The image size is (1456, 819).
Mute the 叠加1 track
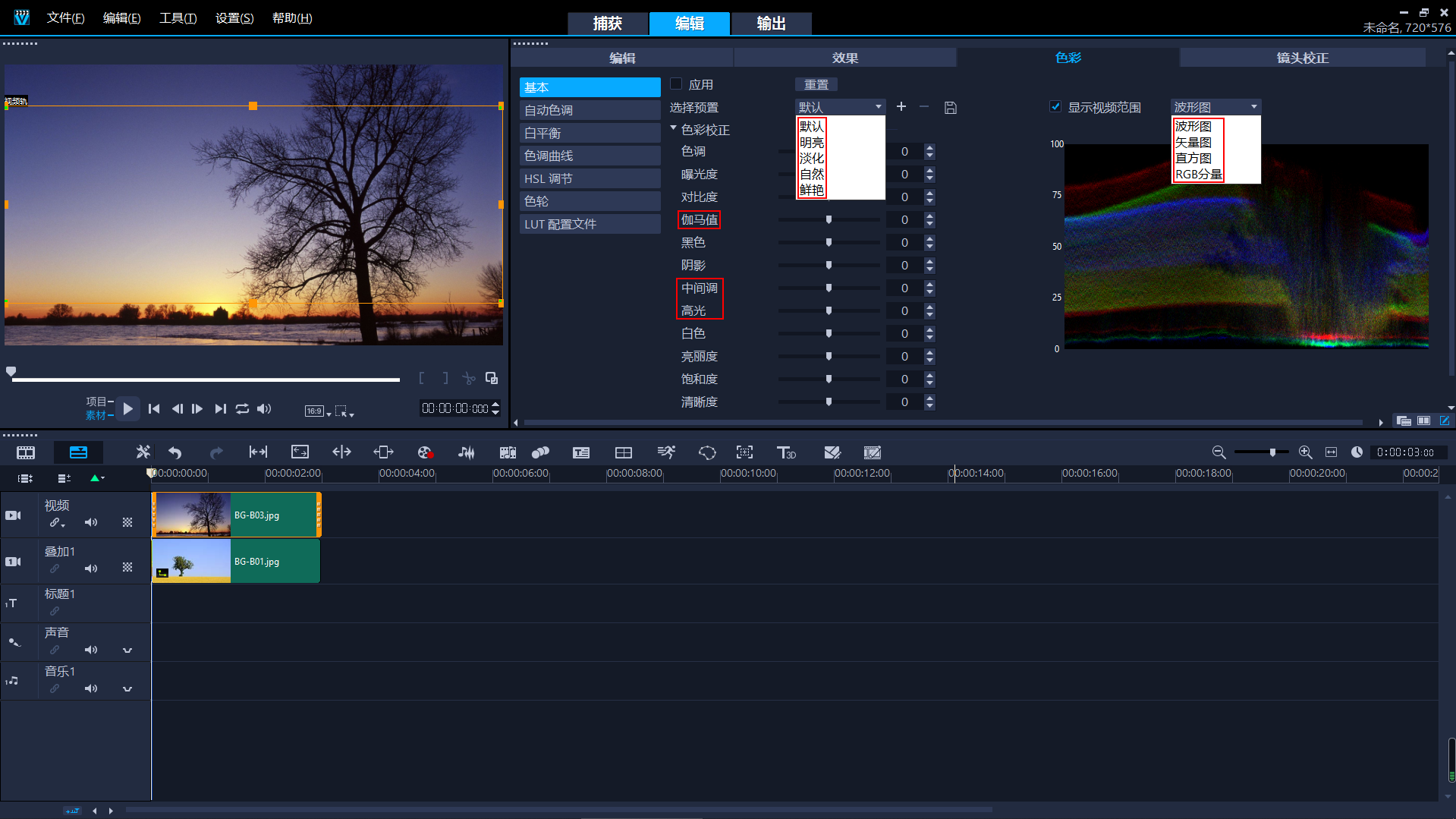tap(91, 569)
